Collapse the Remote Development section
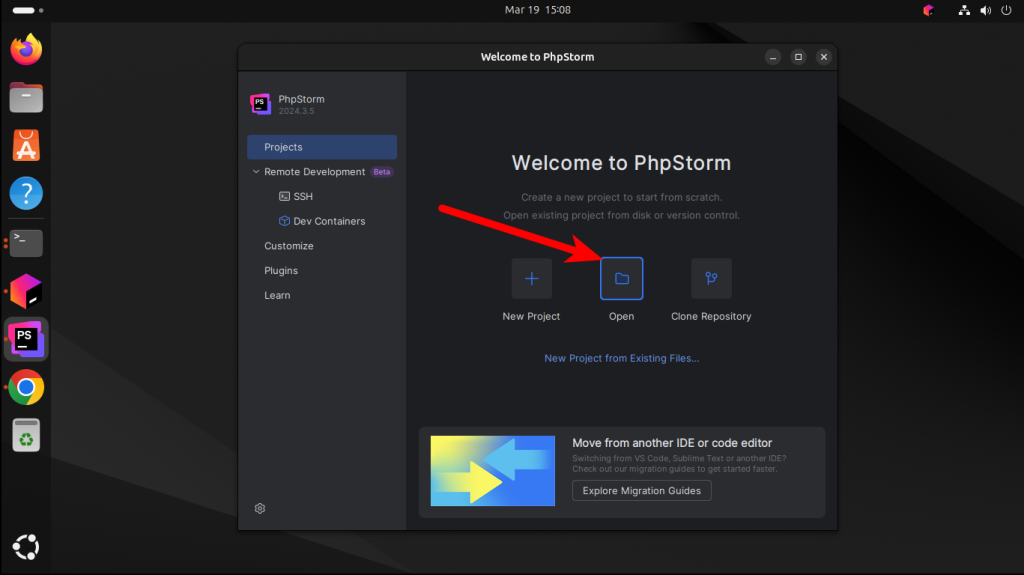 (x=256, y=172)
